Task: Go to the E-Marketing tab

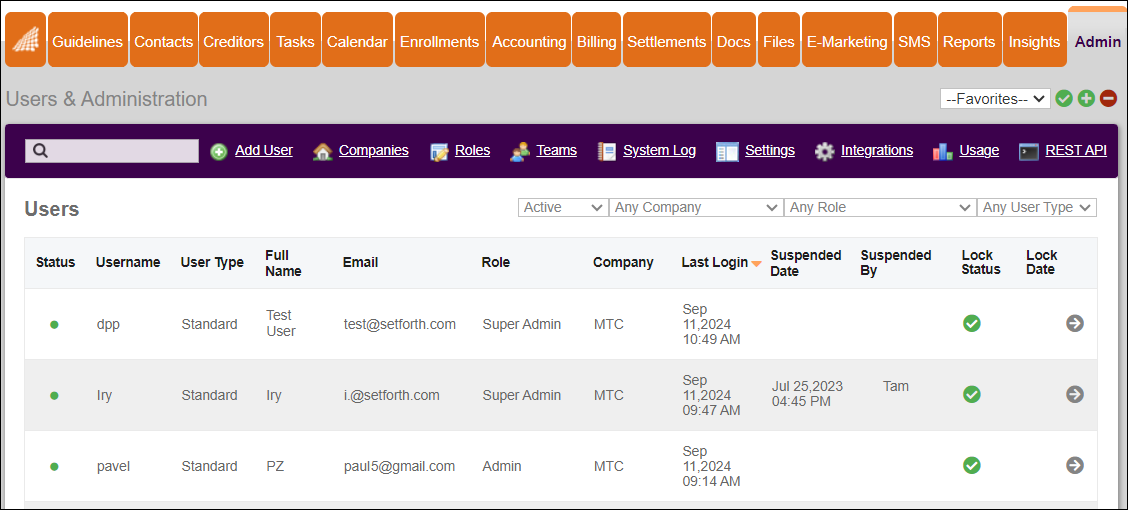Action: (x=847, y=42)
